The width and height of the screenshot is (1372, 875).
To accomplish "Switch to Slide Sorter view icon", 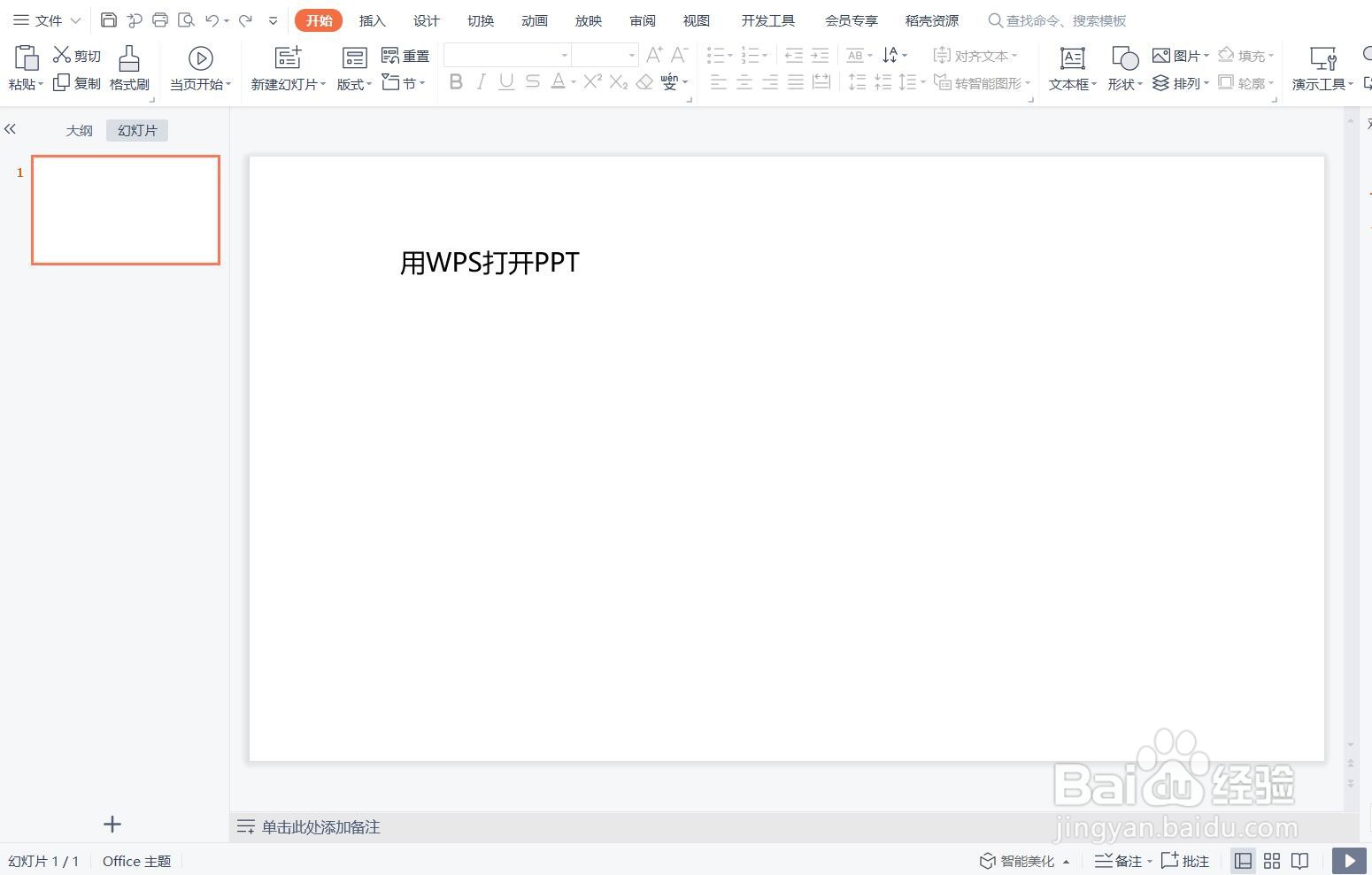I will 1272,861.
